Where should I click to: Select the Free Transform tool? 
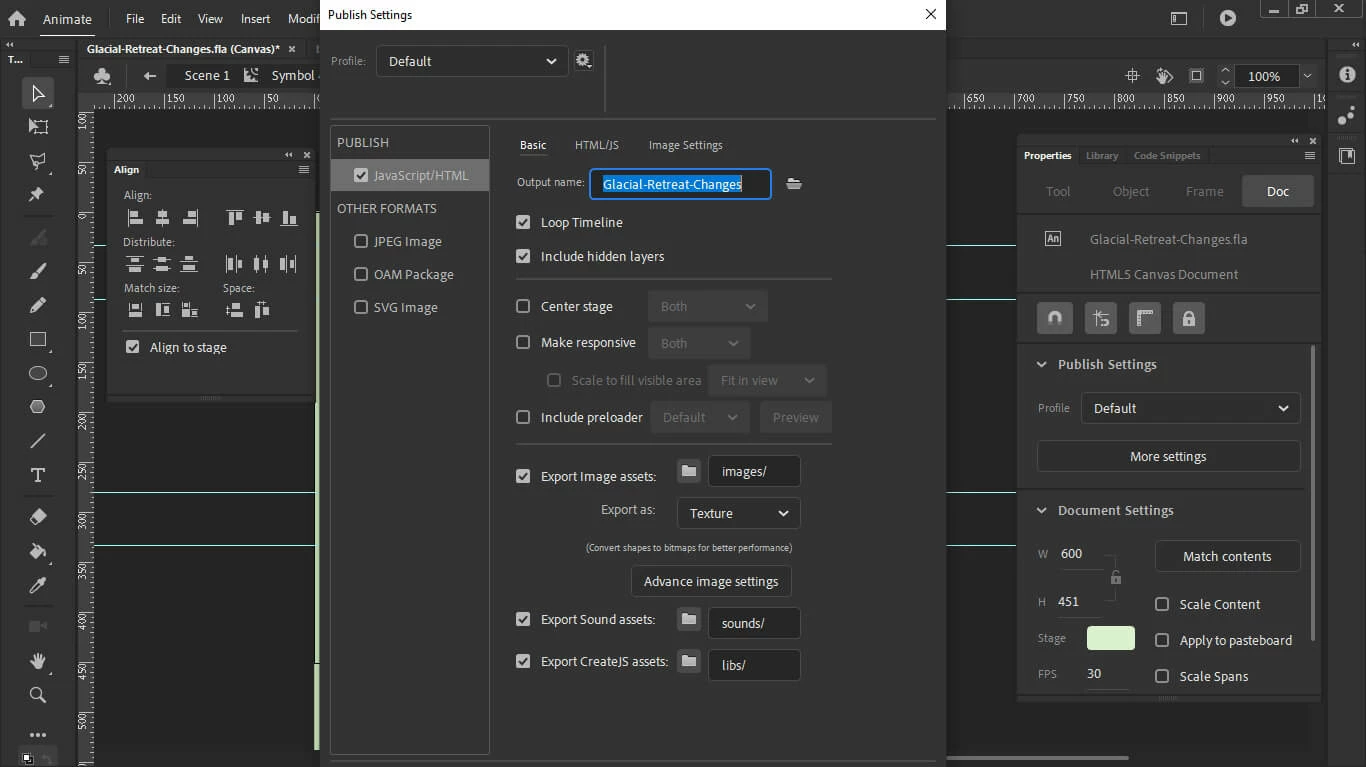point(38,127)
